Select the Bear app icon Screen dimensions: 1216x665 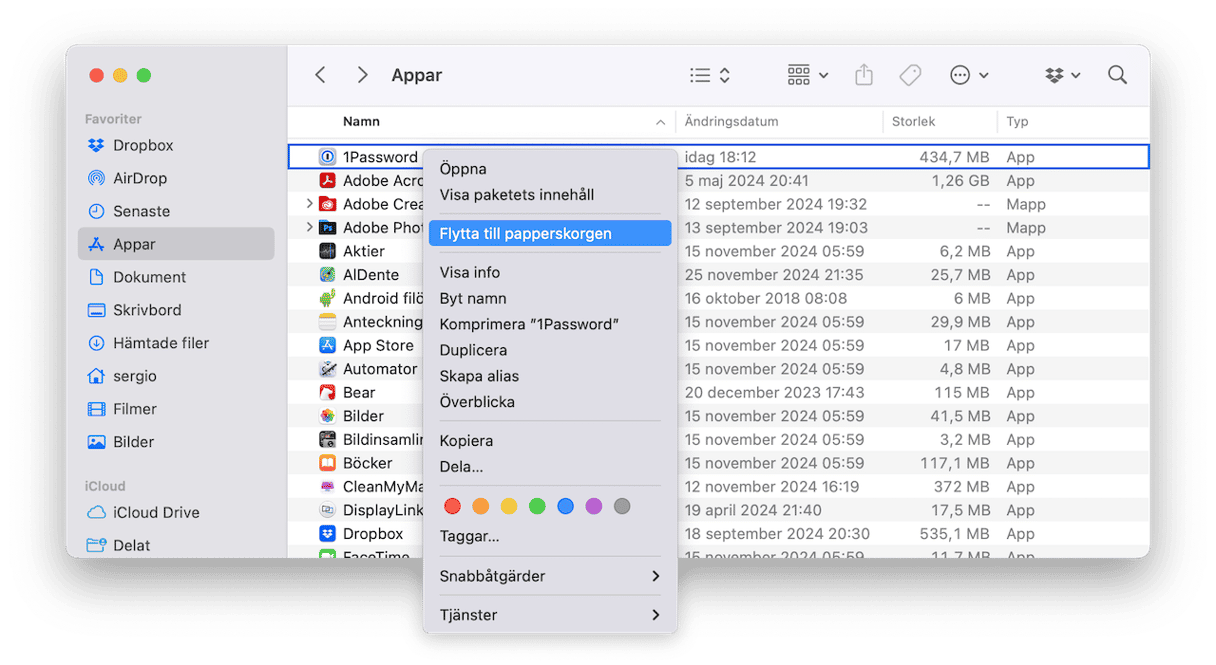pyautogui.click(x=327, y=392)
